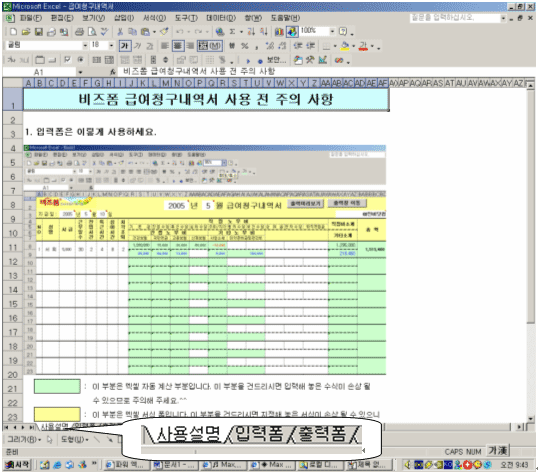Select the Option Button form control icon
This screenshot has width=538, height=472.
point(80,60)
